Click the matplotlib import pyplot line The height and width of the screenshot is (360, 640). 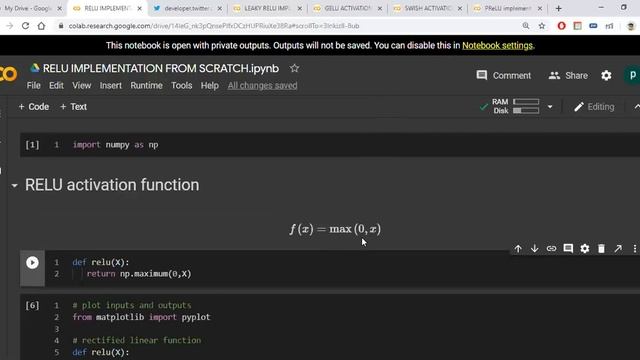click(141, 317)
